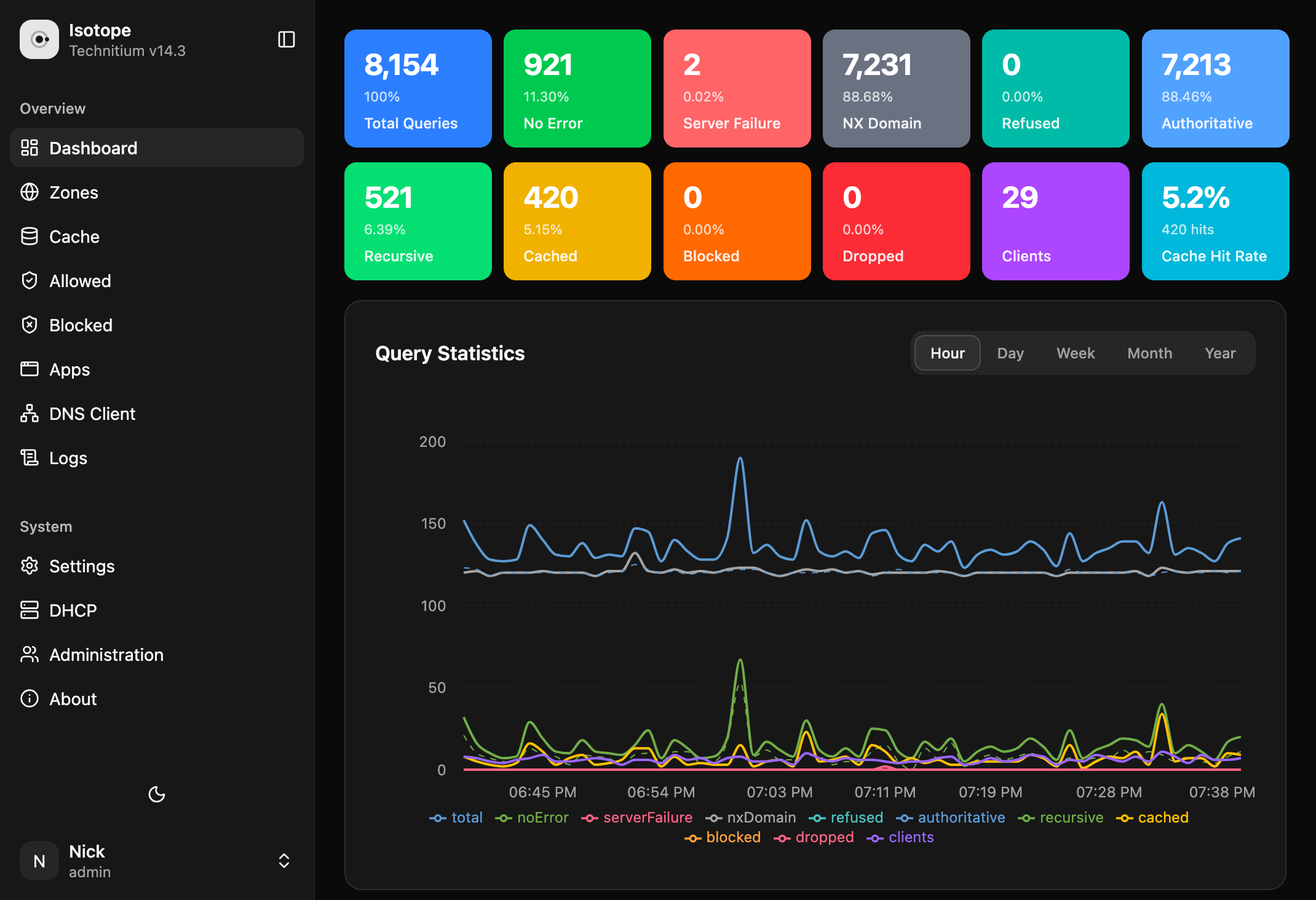Toggle the cached legend entry
The image size is (1316, 900).
(x=1152, y=818)
